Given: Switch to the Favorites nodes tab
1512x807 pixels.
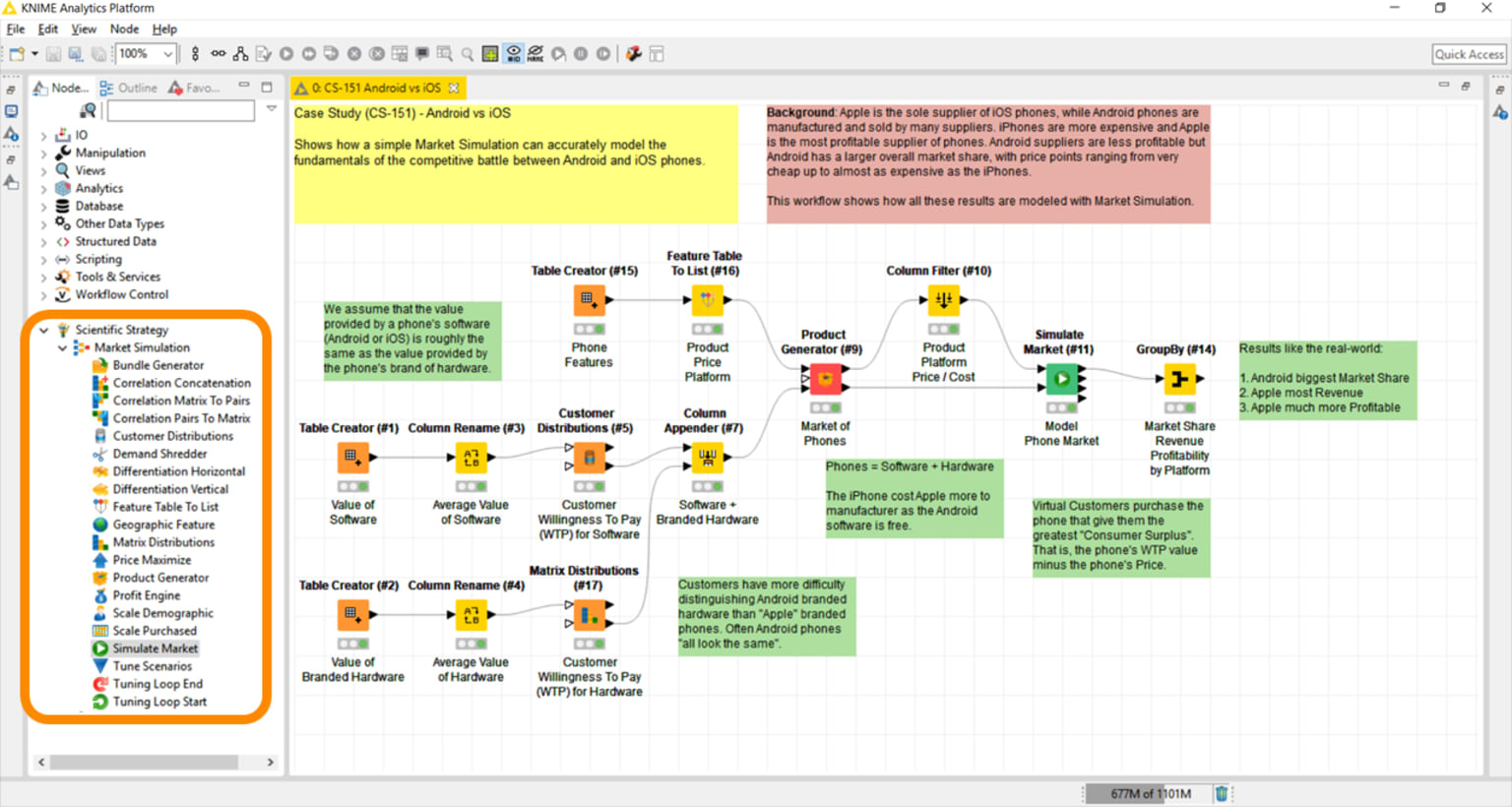Looking at the screenshot, I should pyautogui.click(x=194, y=88).
